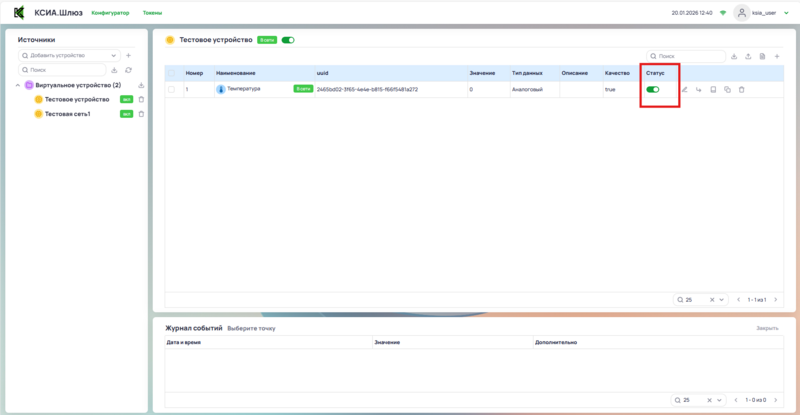Click plus icon to add point to table
This screenshot has height=415, width=800.
coord(777,56)
